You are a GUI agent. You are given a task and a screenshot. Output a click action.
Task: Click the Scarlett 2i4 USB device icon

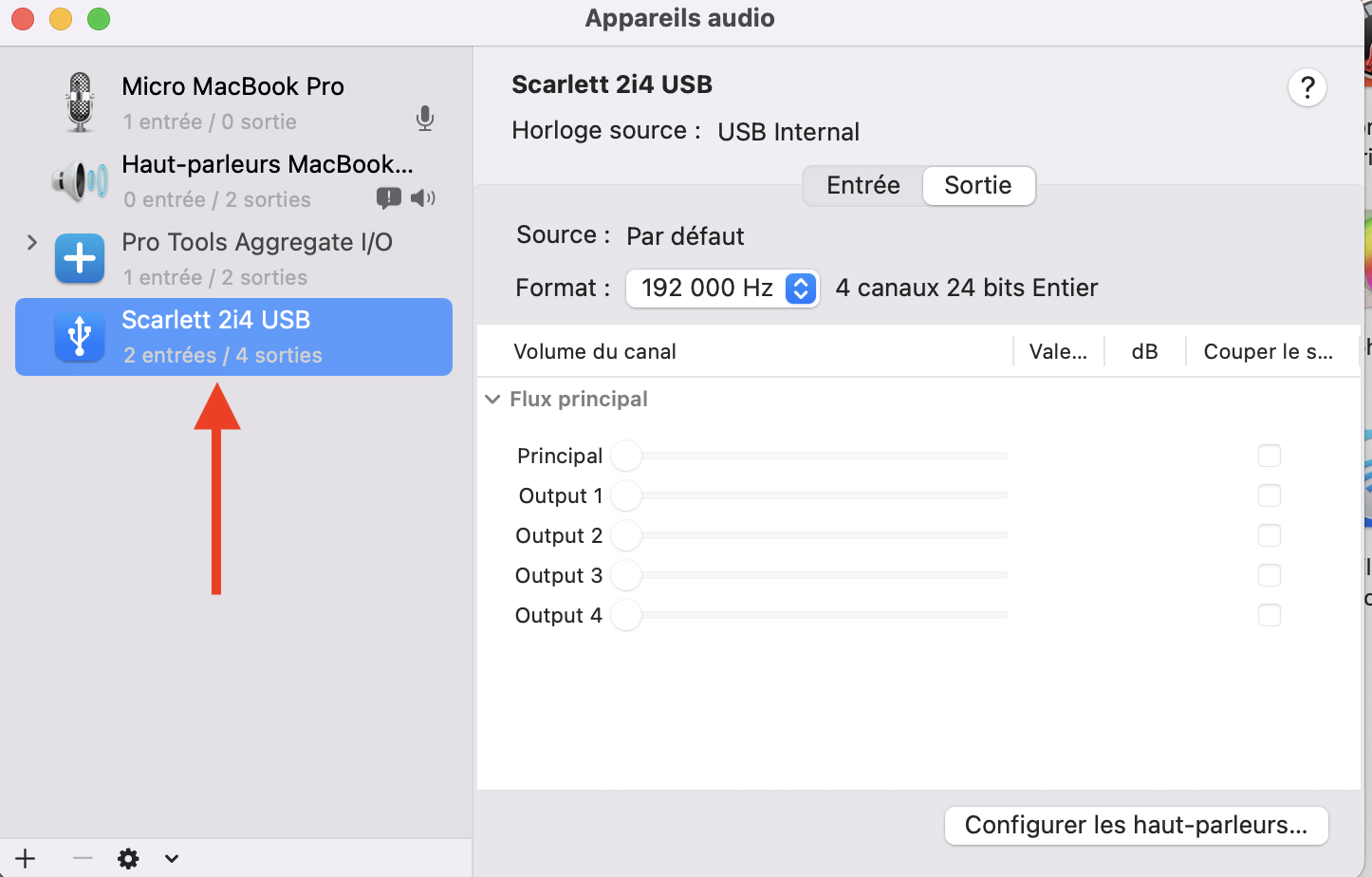(80, 337)
